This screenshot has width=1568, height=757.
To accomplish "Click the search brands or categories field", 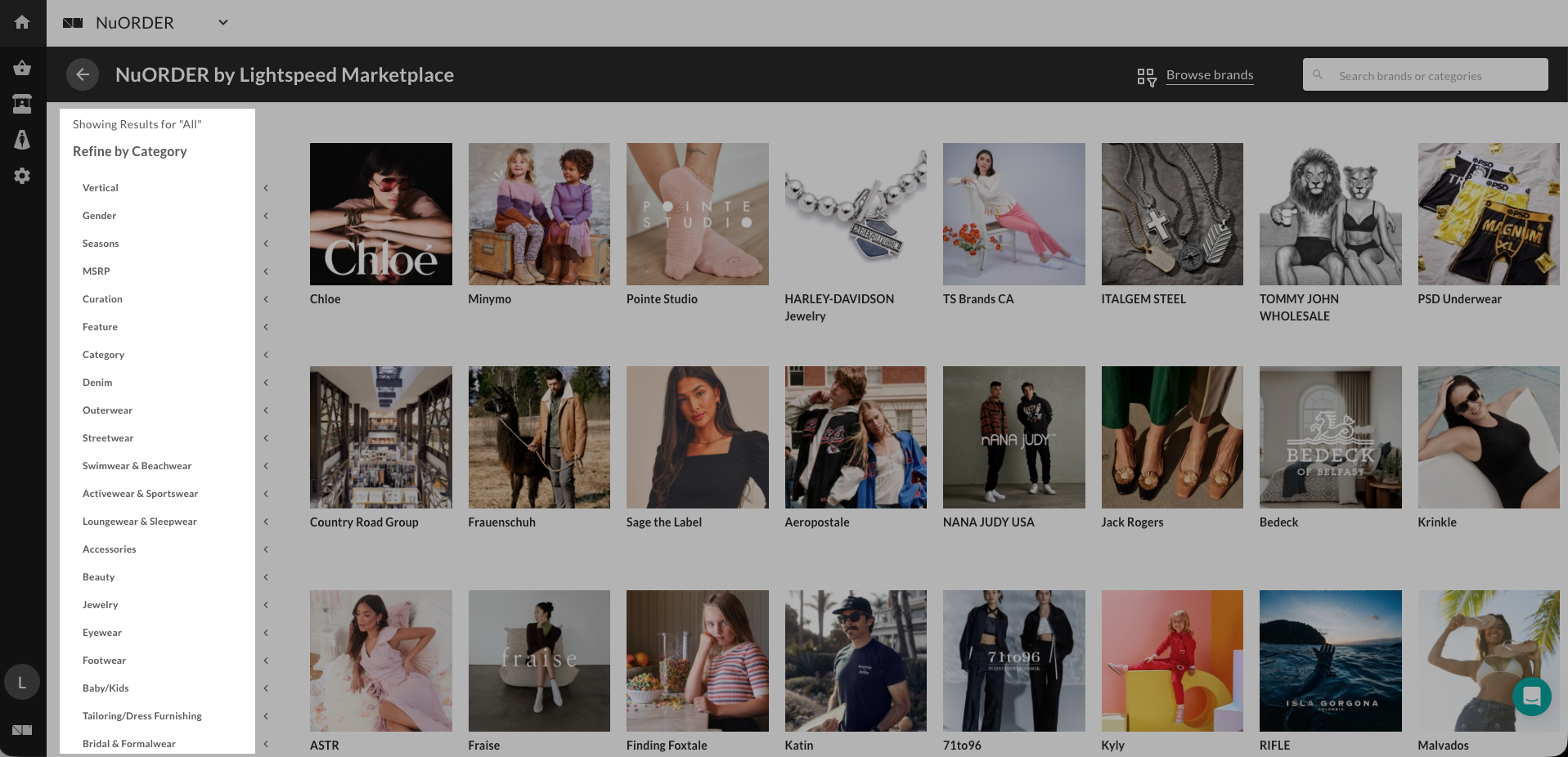I will click(1425, 74).
